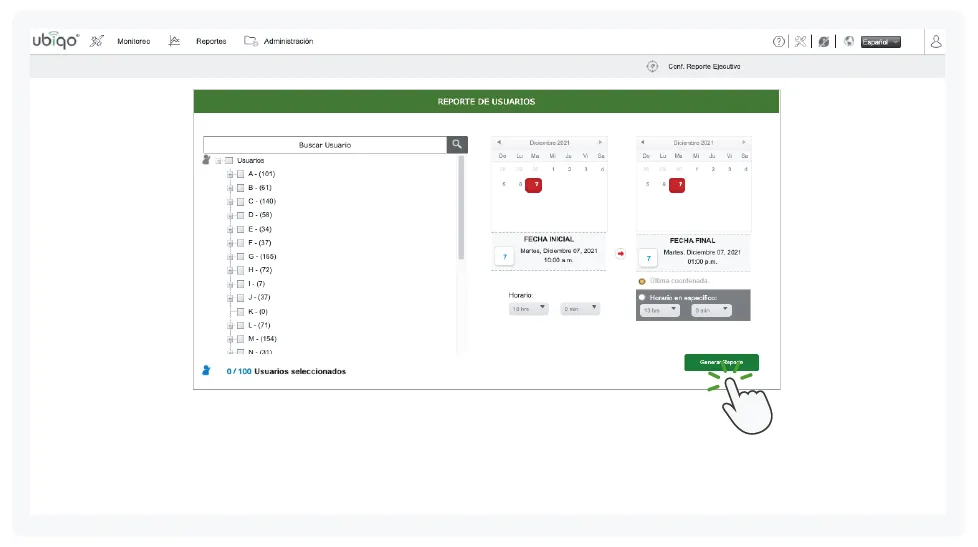This screenshot has height=547, width=978.
Task: Check the A - (101) group checkbox
Action: click(x=240, y=174)
